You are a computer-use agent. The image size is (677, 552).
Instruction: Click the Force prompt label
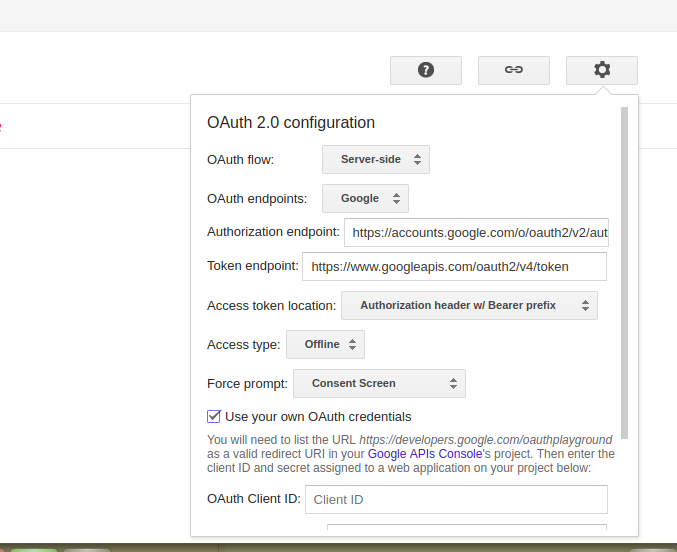247,384
